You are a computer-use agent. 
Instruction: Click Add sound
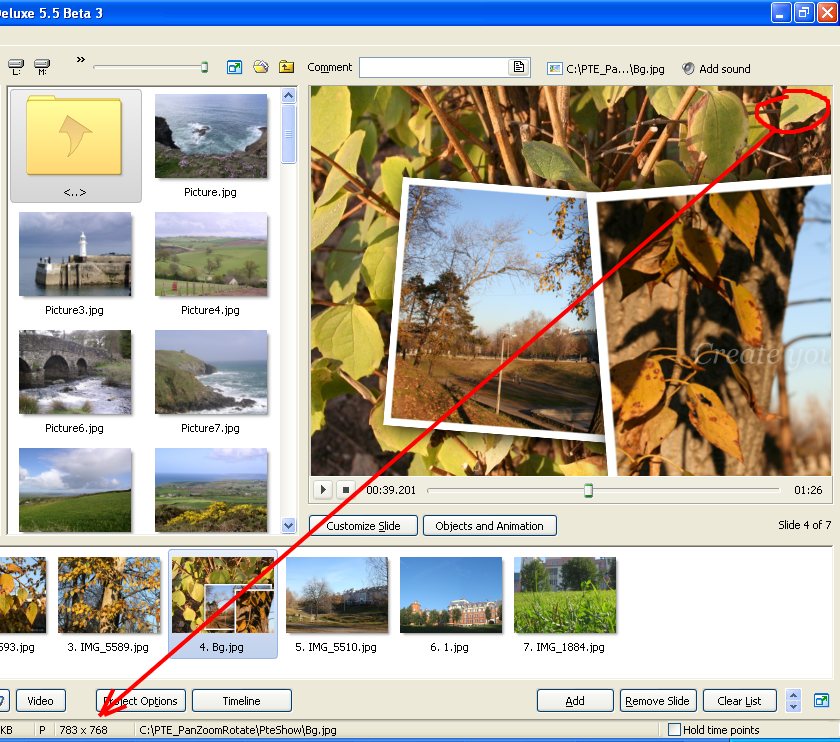pos(716,69)
